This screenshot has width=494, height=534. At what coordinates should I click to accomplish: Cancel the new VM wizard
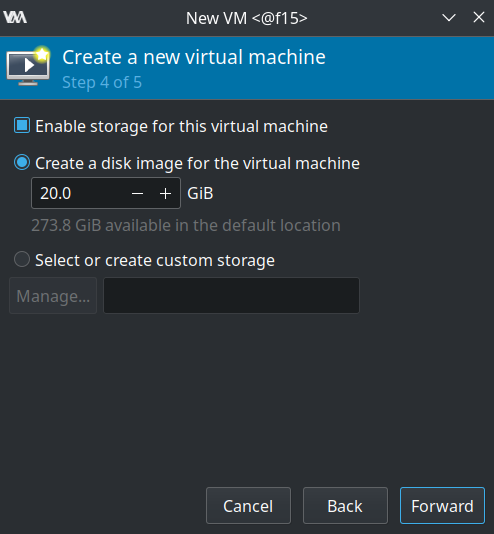248,506
